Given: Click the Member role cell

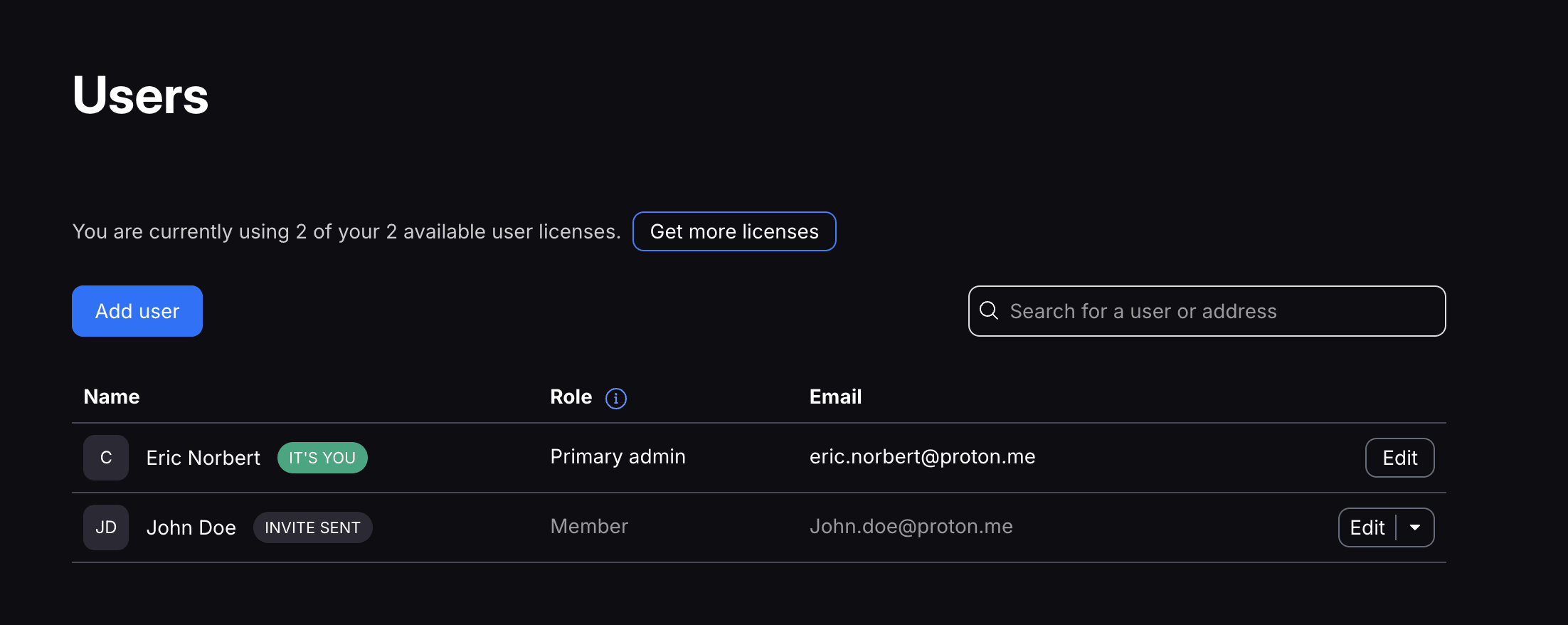Looking at the screenshot, I should coord(589,526).
